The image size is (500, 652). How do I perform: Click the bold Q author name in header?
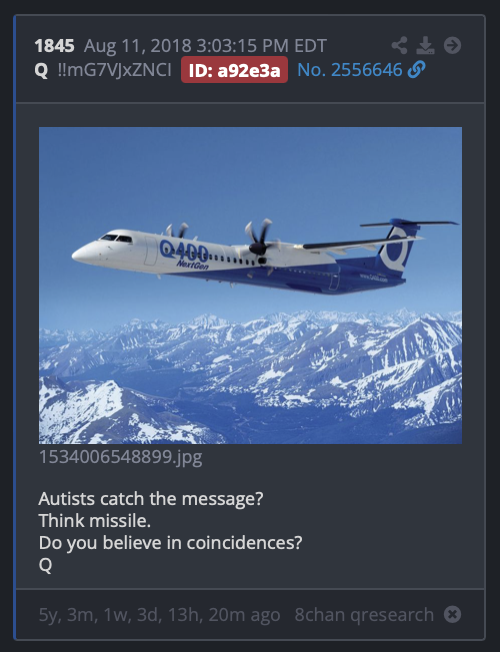[41, 70]
